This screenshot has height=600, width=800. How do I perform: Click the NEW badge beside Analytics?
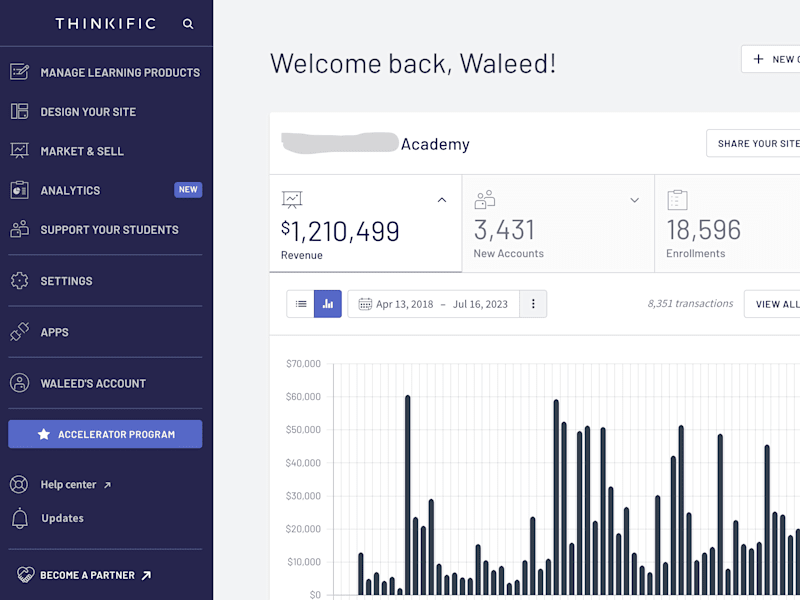[188, 190]
